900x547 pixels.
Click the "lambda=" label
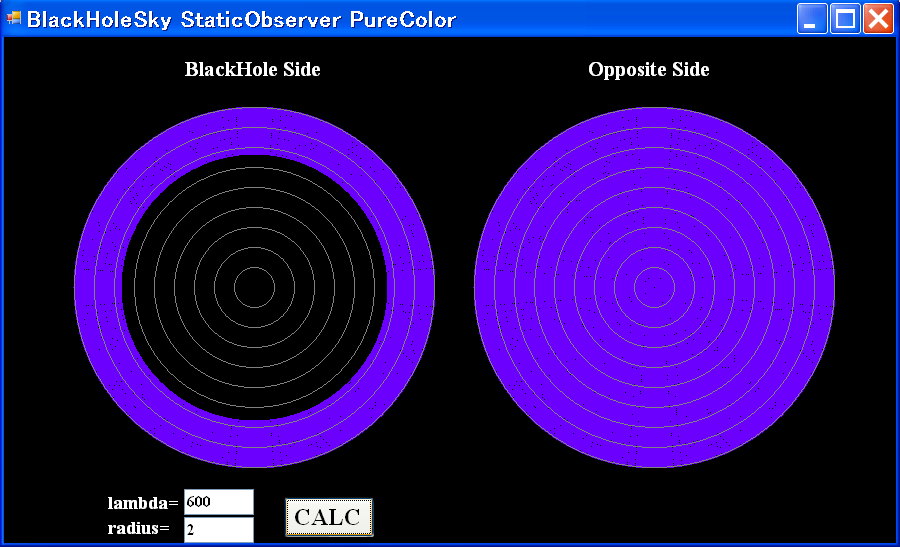point(143,503)
